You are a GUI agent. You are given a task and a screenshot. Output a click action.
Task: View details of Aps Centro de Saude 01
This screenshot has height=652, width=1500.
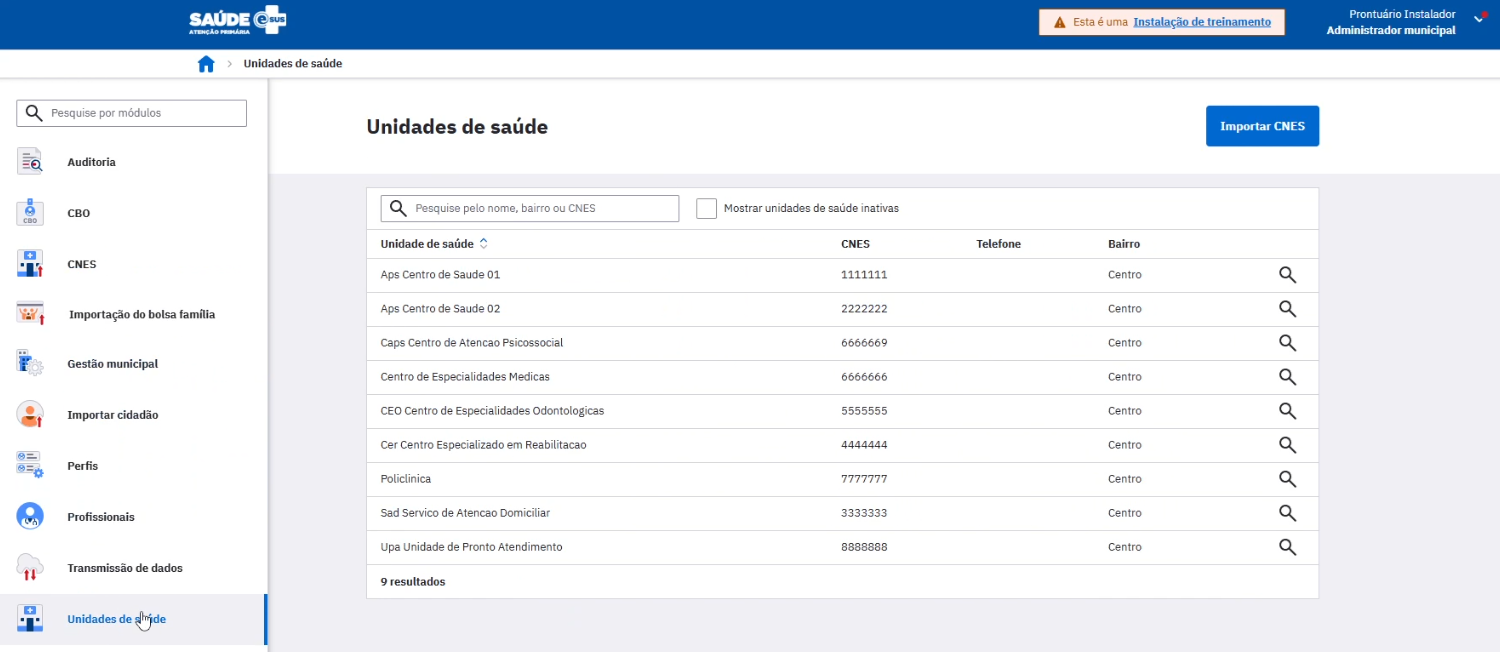tap(1287, 275)
